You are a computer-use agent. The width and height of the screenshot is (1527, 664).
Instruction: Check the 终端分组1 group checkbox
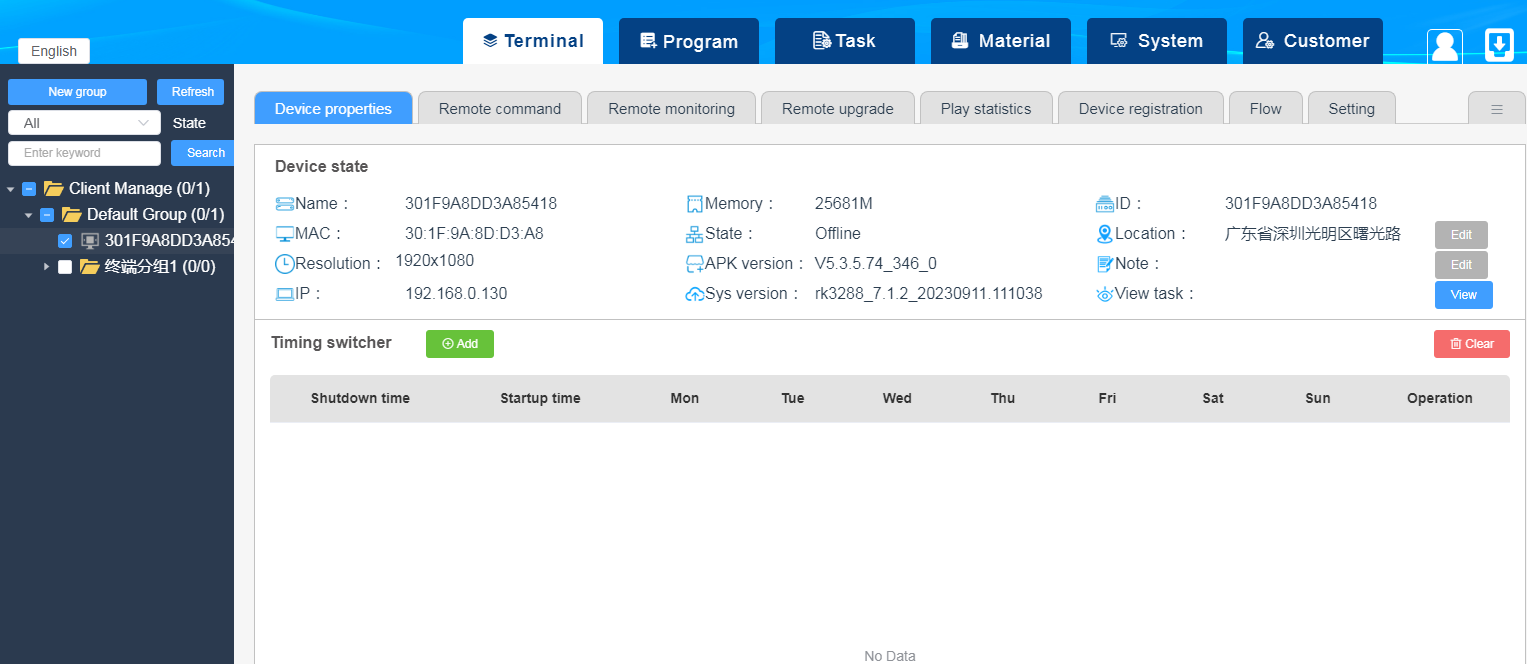pos(65,267)
